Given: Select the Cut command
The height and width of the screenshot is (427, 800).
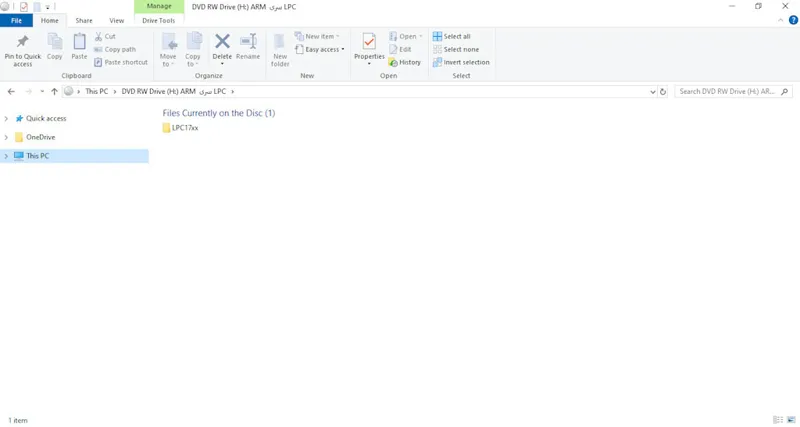Looking at the screenshot, I should click(x=105, y=36).
